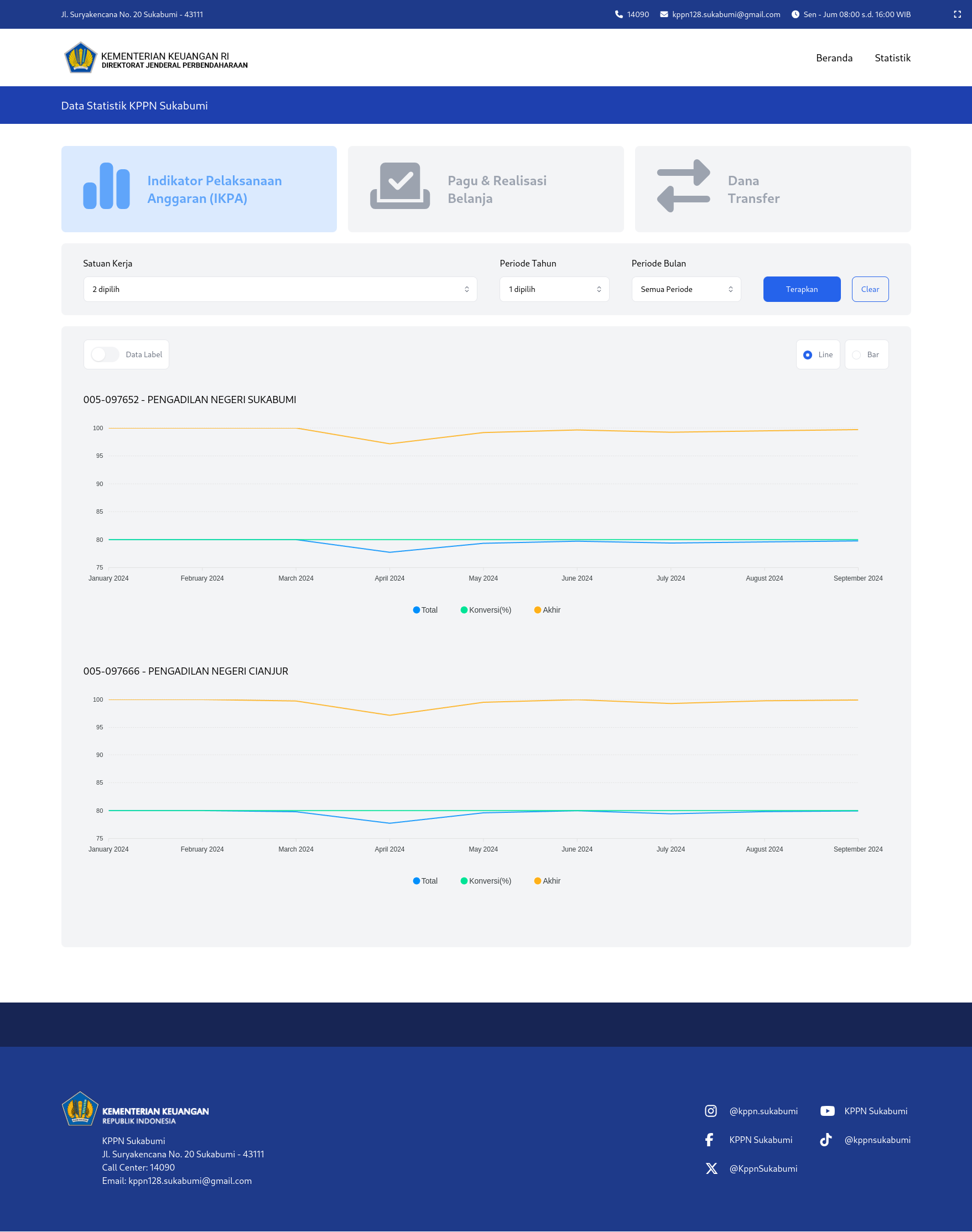Click the fullscreen icon in top bar
Viewport: 972px width, 1232px height.
pos(957,14)
